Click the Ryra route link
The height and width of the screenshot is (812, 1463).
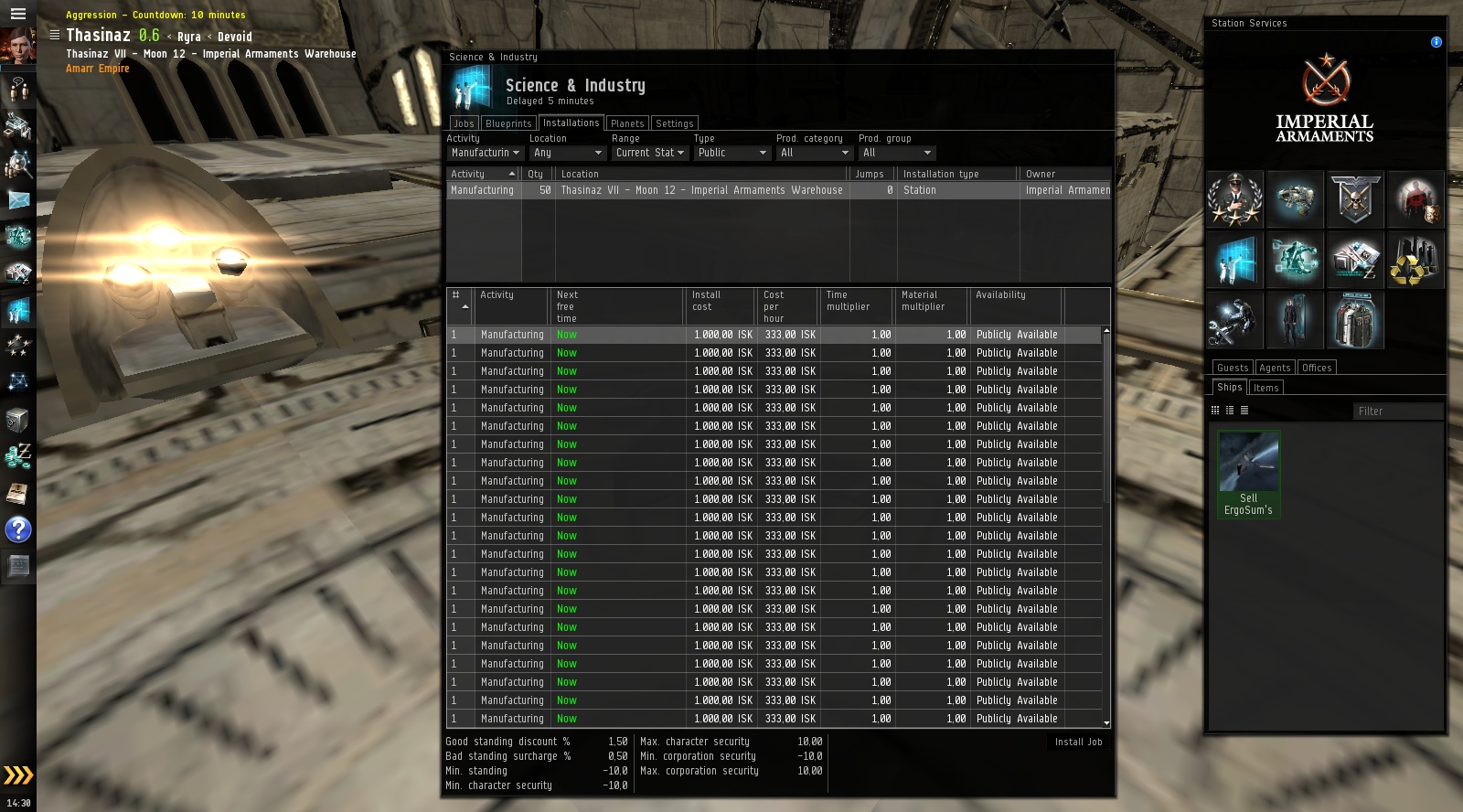pyautogui.click(x=189, y=37)
